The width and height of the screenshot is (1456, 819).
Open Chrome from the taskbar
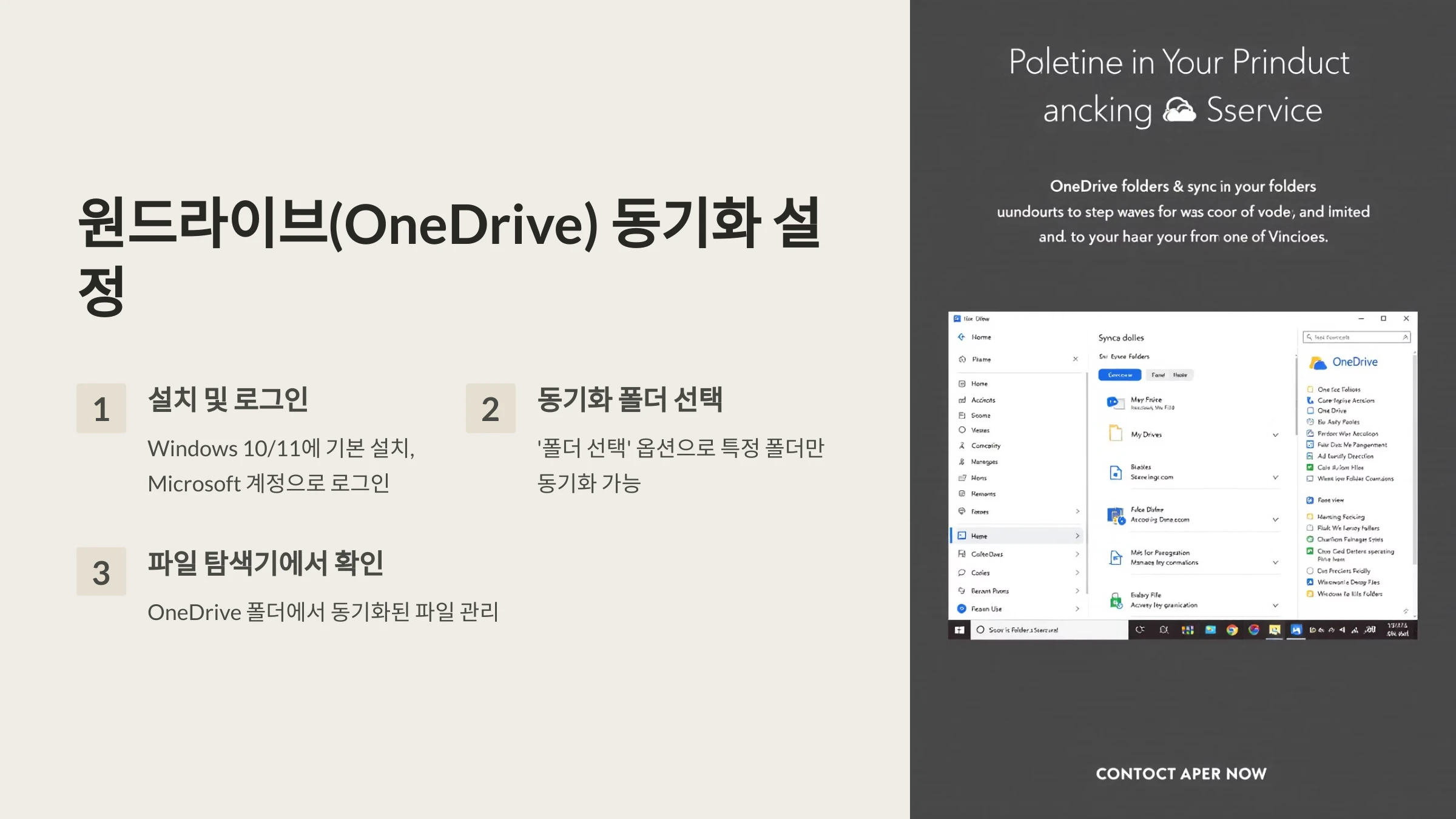click(1232, 630)
